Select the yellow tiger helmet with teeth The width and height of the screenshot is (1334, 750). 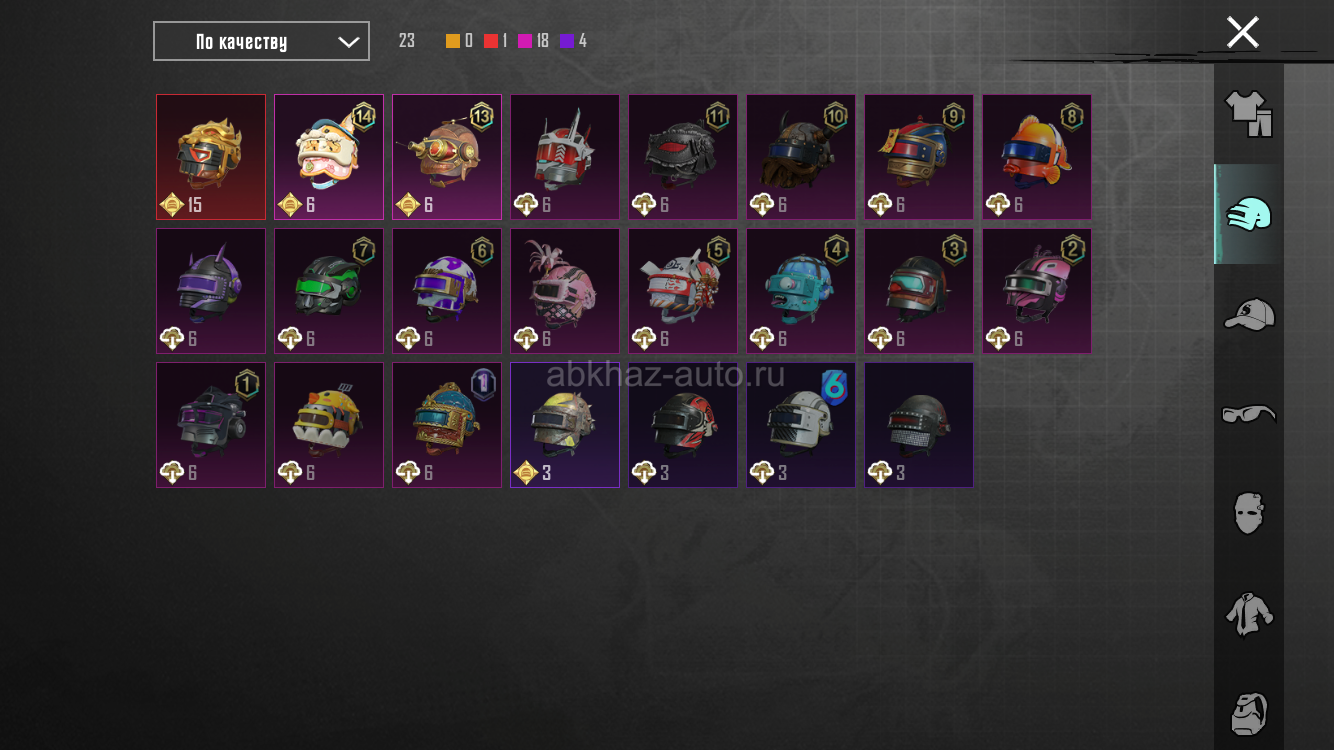(329, 425)
